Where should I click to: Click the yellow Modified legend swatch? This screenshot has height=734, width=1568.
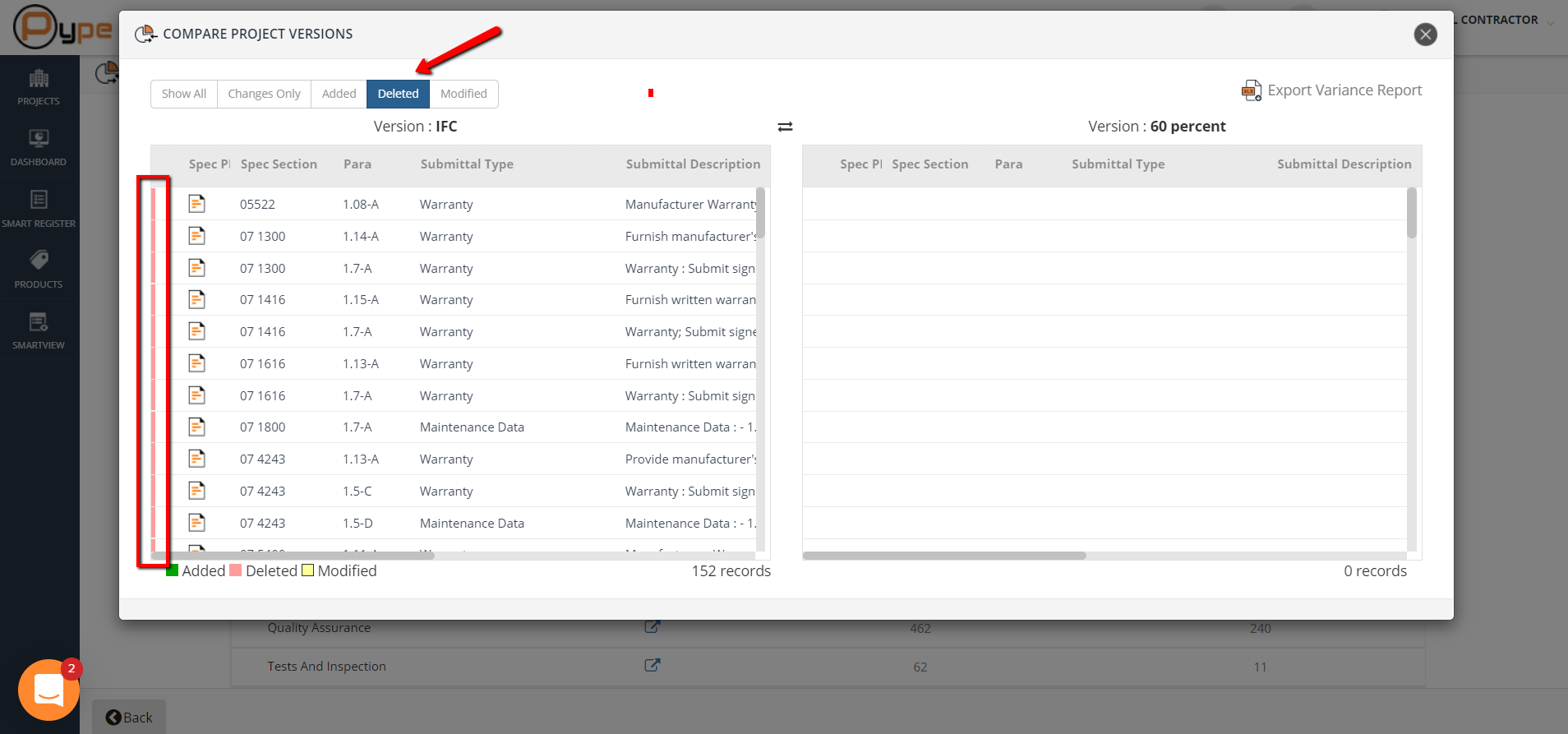tap(307, 570)
